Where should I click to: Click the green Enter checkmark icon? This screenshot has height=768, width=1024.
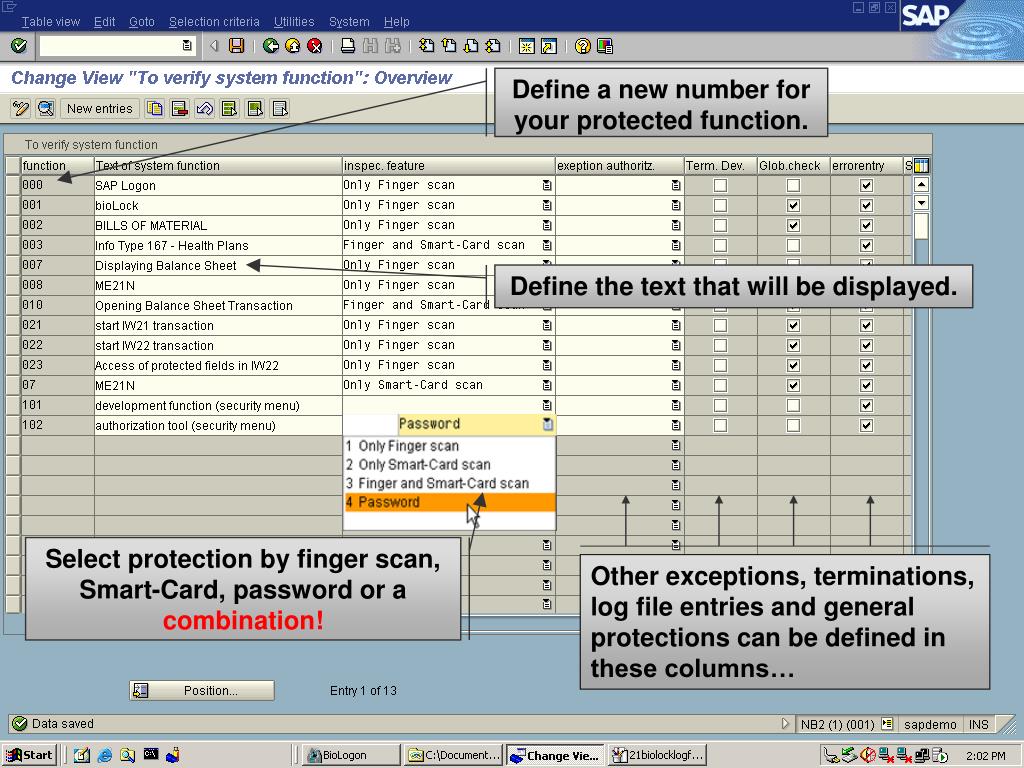point(19,46)
